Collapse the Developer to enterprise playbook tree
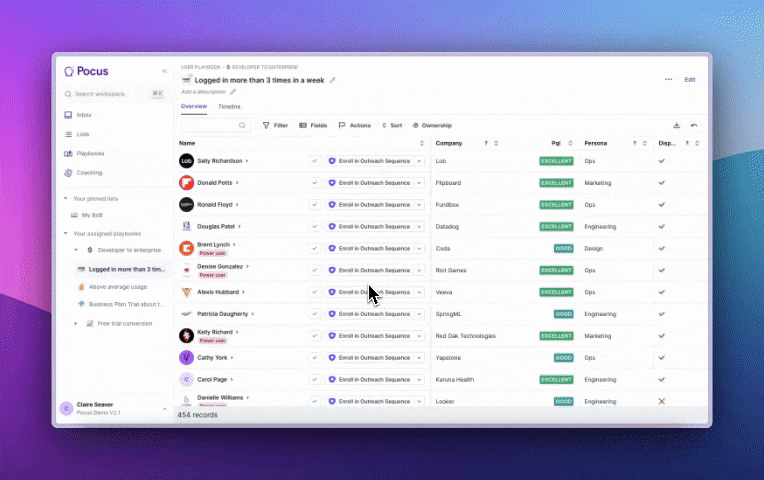 (x=76, y=250)
